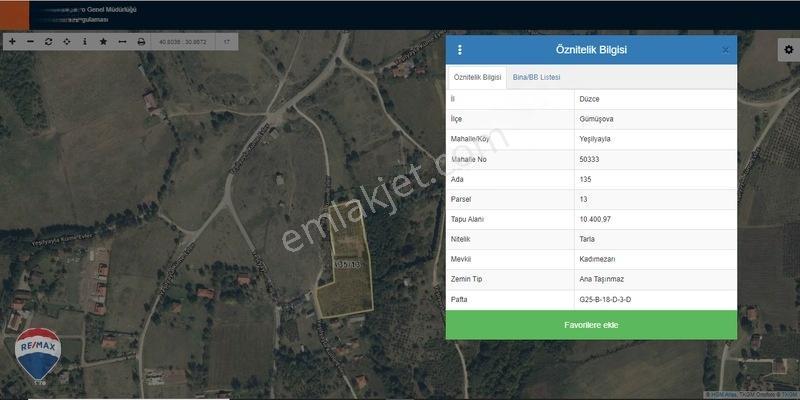Activate the locate/crosshair tool

(x=67, y=42)
